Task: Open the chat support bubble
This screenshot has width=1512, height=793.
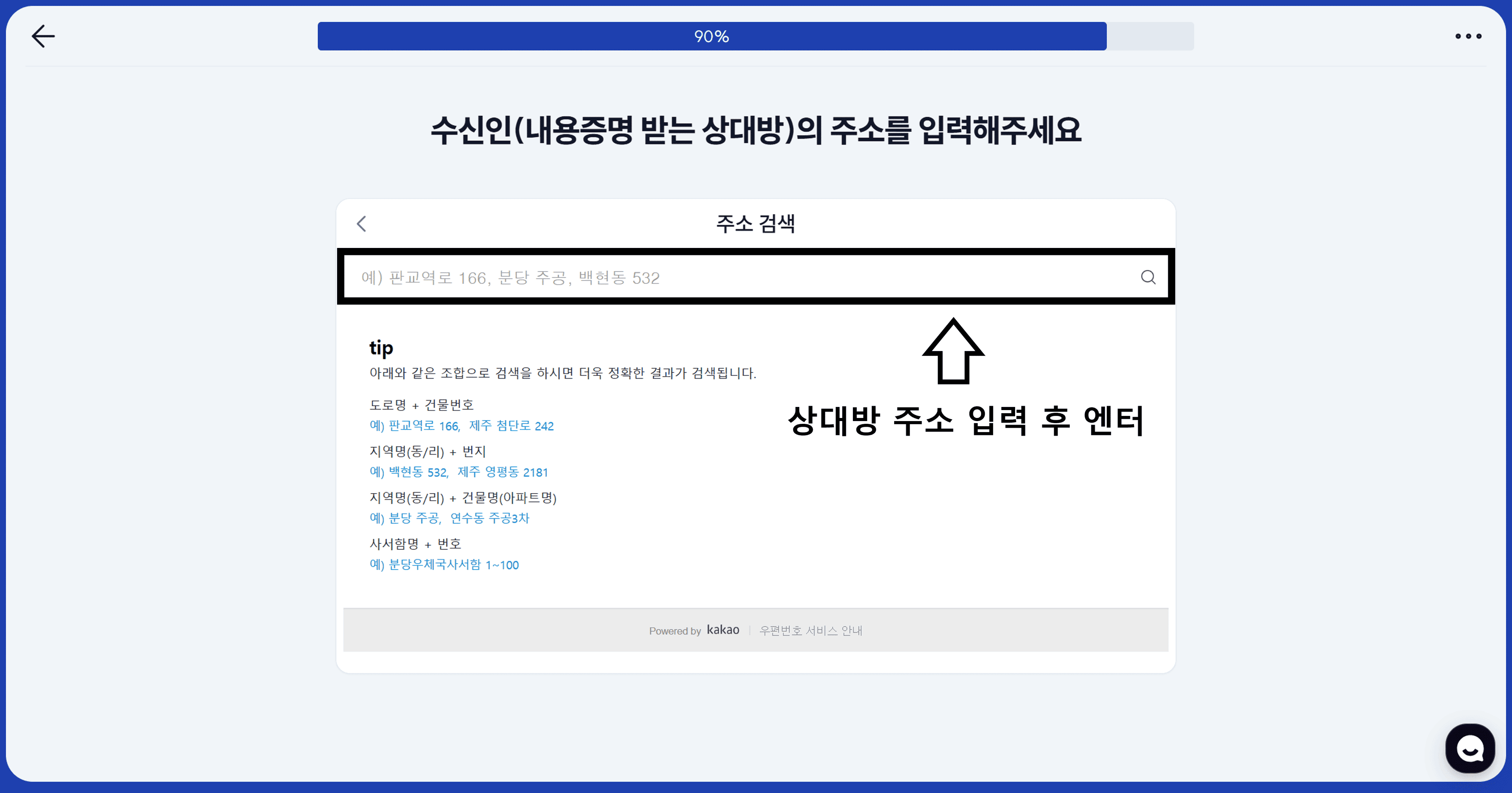Action: pyautogui.click(x=1470, y=747)
